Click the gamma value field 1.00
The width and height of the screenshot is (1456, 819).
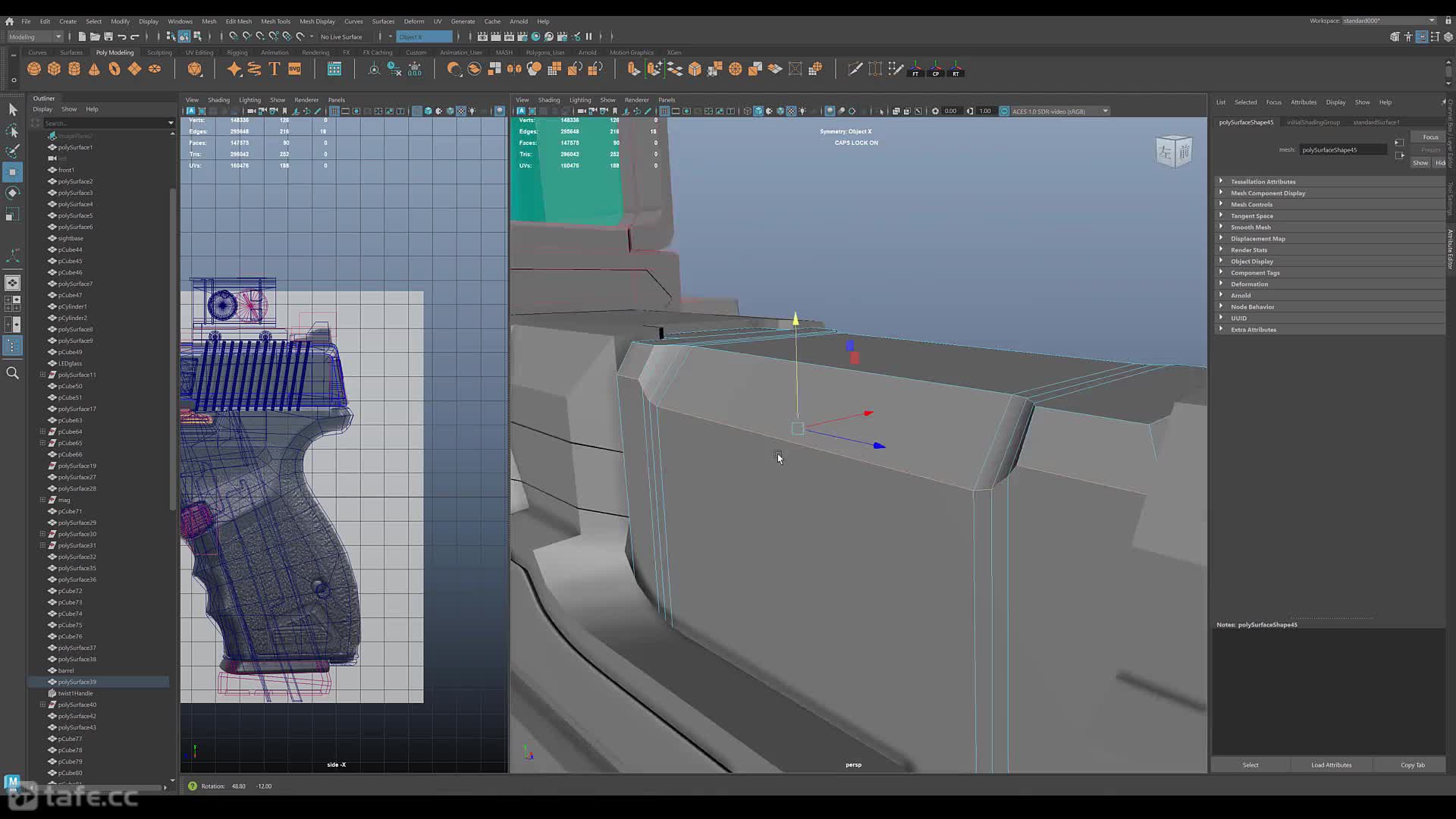pos(985,111)
